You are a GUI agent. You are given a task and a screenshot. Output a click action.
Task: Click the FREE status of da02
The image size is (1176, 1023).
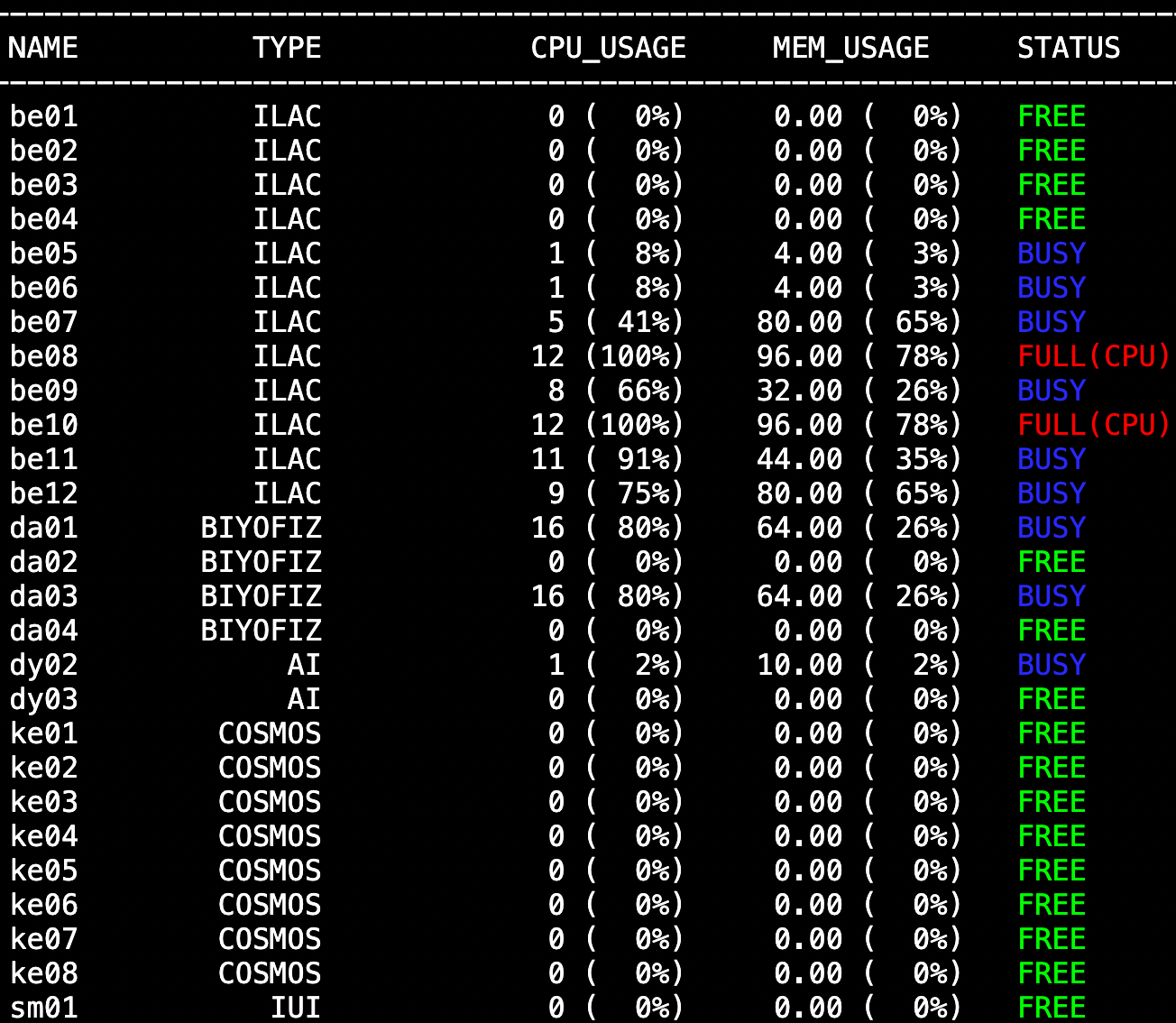1052,562
